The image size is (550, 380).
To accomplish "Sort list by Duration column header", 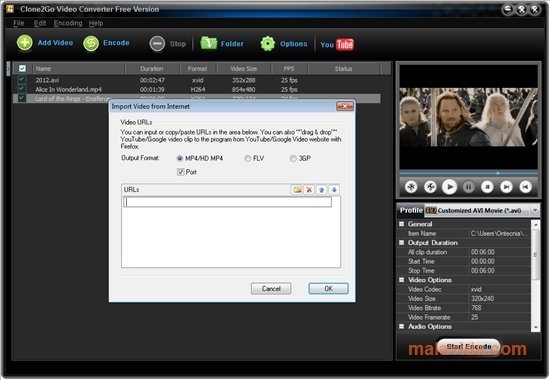I will [152, 68].
